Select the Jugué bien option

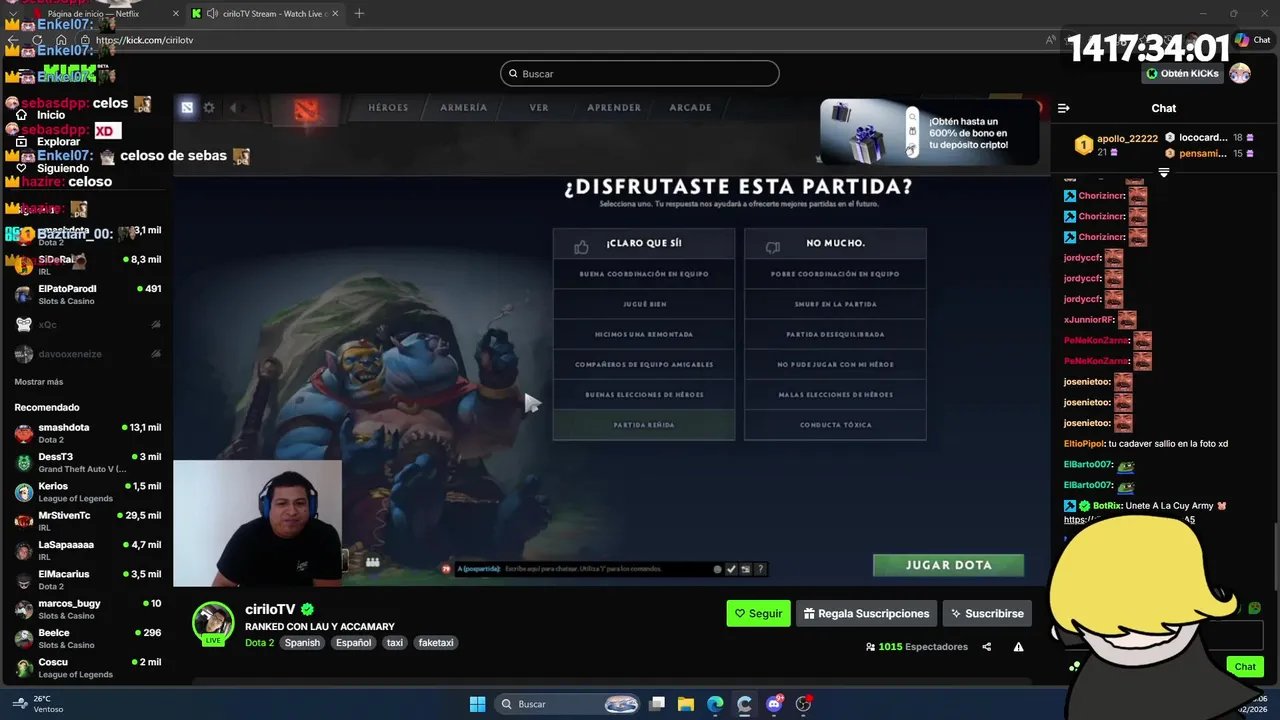pyautogui.click(x=644, y=304)
